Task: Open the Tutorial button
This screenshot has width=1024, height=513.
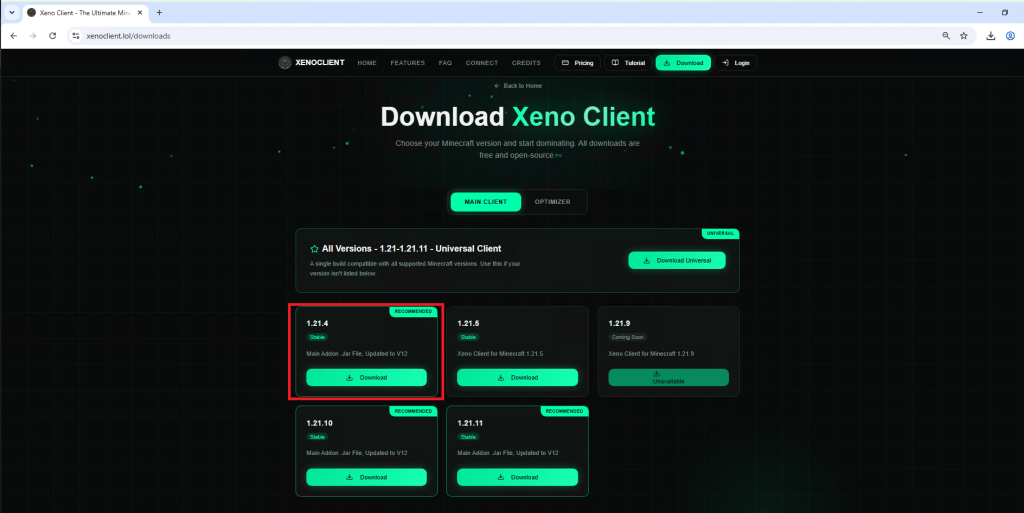Action: 629,63
